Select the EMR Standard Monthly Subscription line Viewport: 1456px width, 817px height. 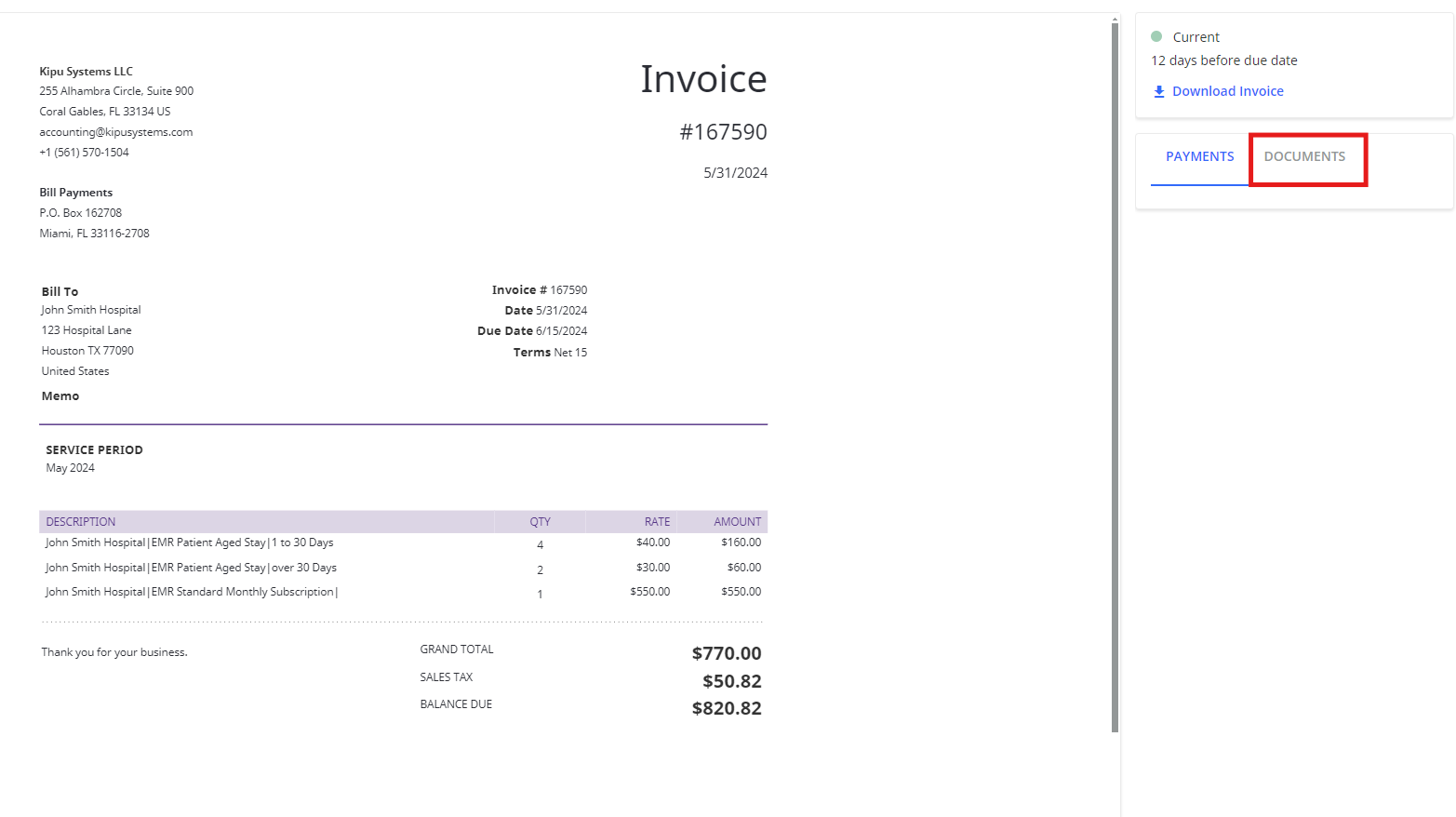point(192,592)
